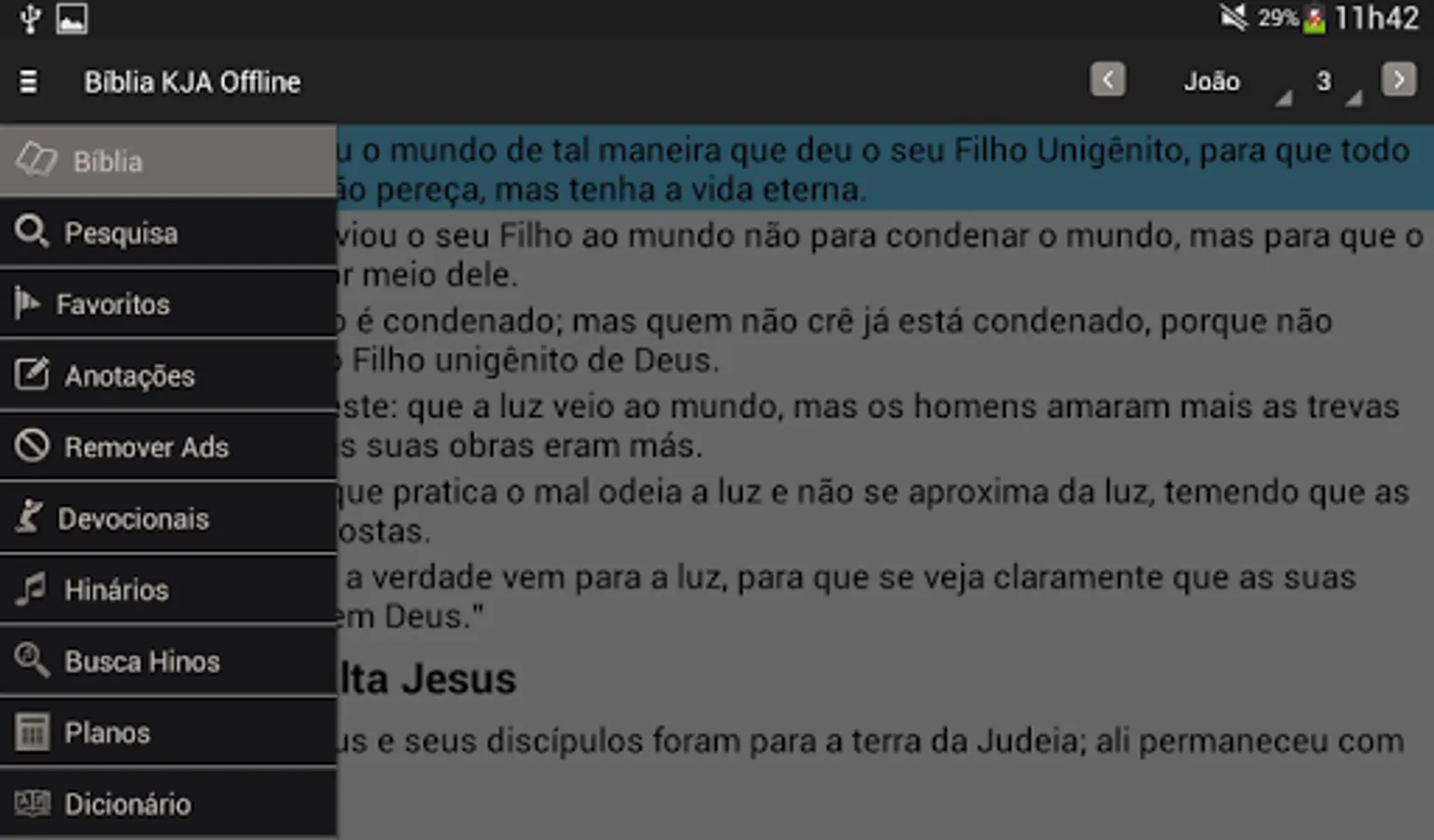Viewport: 1434px width, 840px height.
Task: Click the Dicionário book icon
Action: coord(32,803)
